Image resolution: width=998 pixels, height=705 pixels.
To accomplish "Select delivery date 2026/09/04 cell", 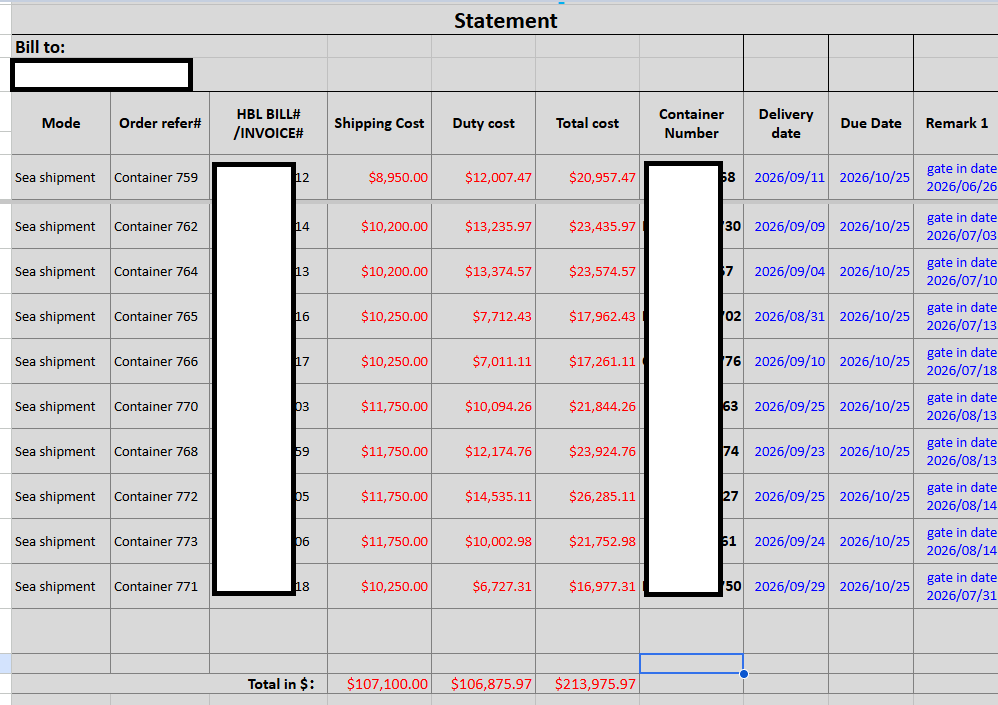I will (x=786, y=271).
